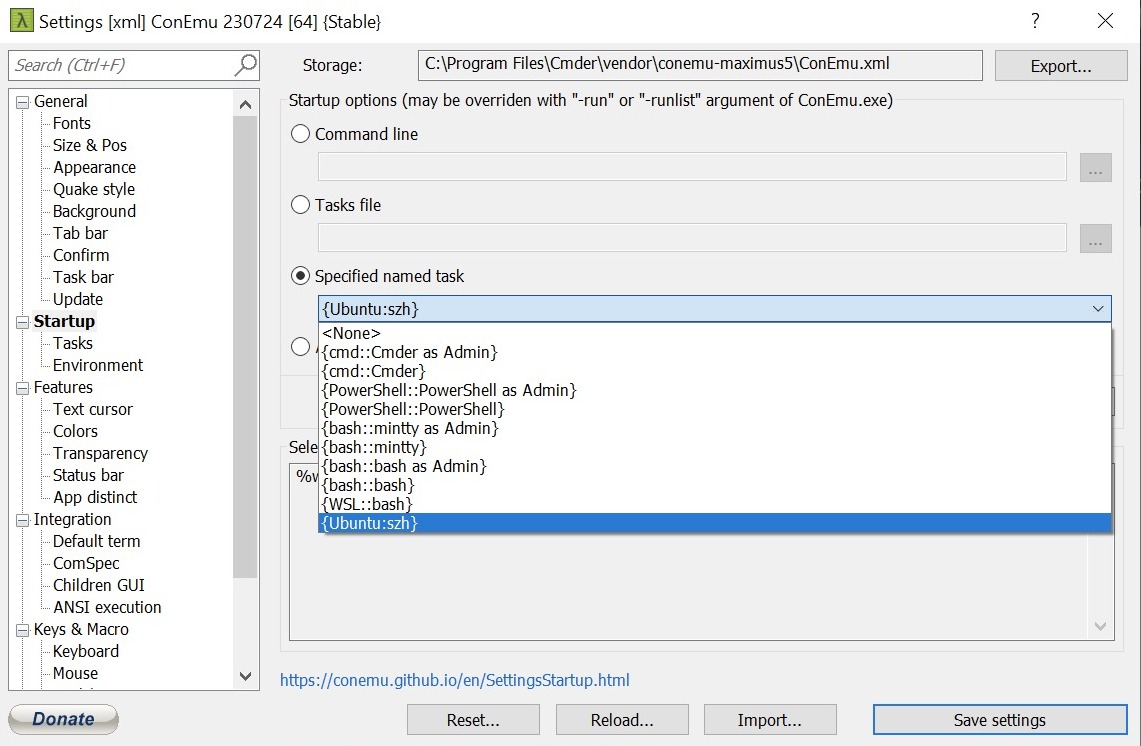The width and height of the screenshot is (1141, 746).
Task: Collapse the Integration tree node
Action: click(x=23, y=520)
